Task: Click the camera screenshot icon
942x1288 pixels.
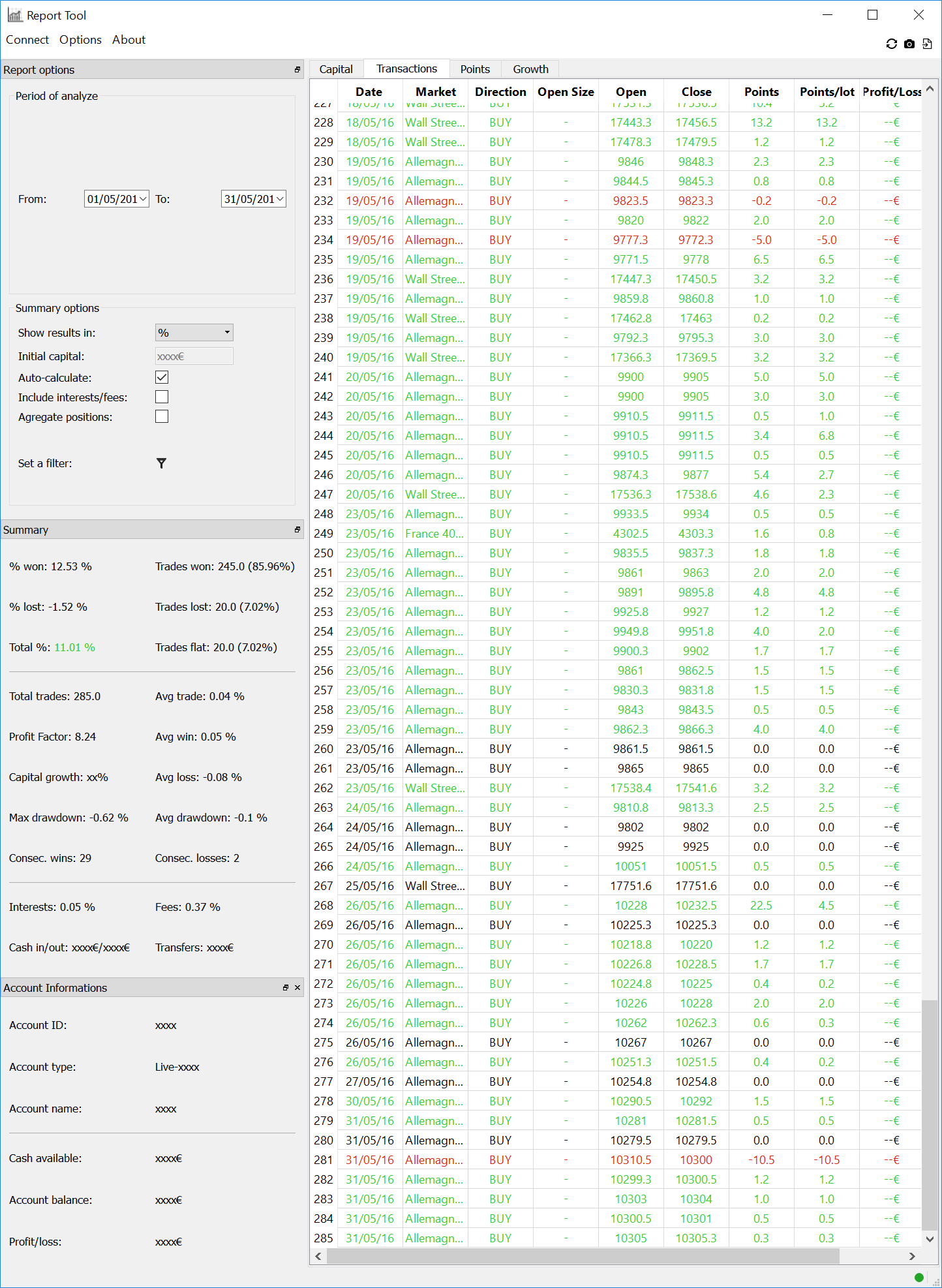Action: coord(909,44)
